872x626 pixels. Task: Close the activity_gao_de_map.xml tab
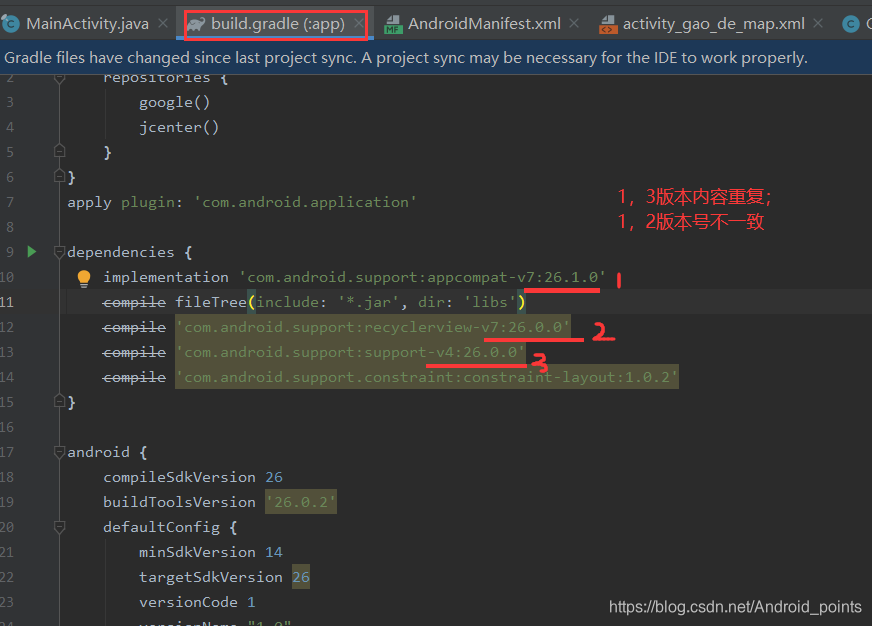(x=818, y=23)
